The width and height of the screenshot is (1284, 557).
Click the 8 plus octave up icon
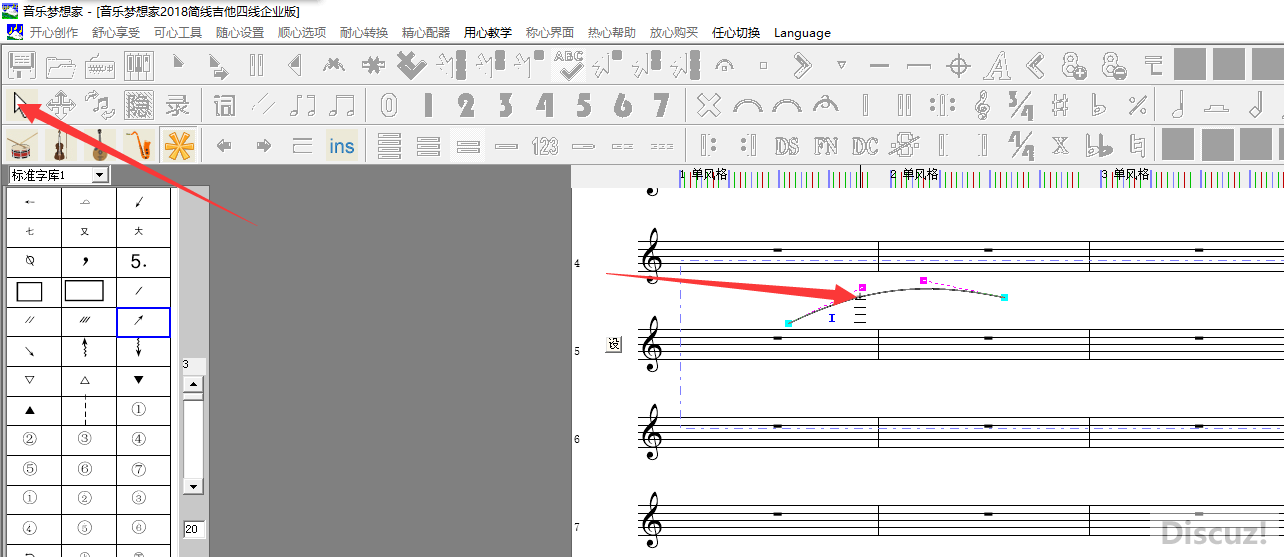tap(1075, 66)
